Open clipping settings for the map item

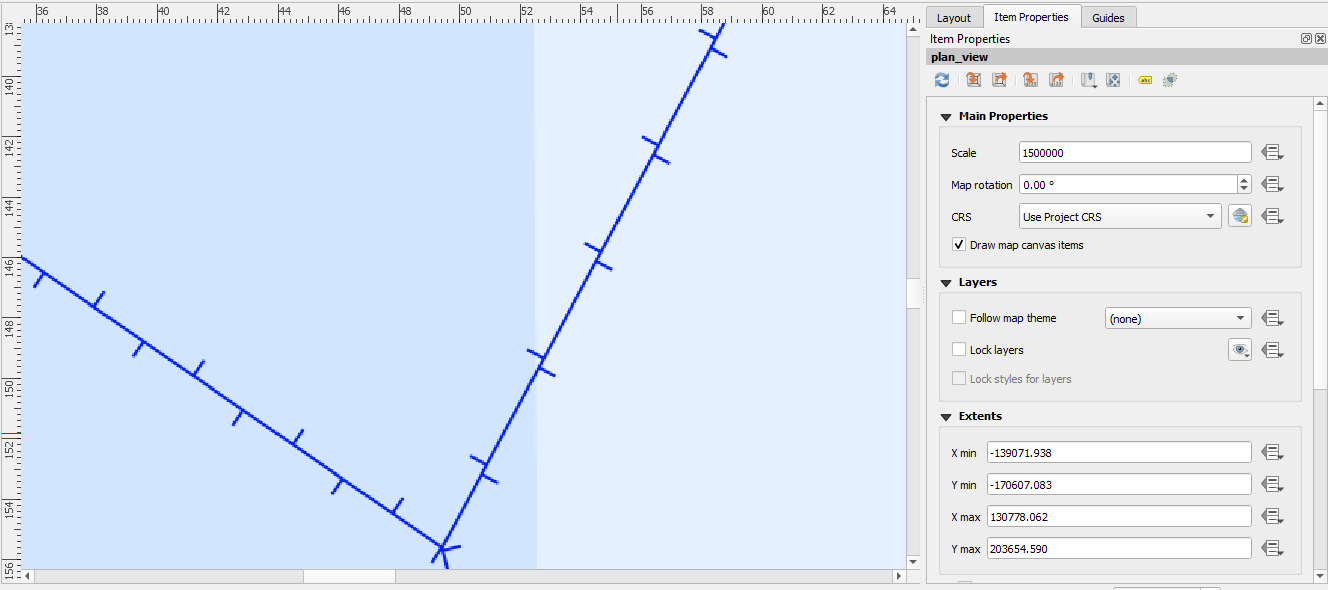1169,80
